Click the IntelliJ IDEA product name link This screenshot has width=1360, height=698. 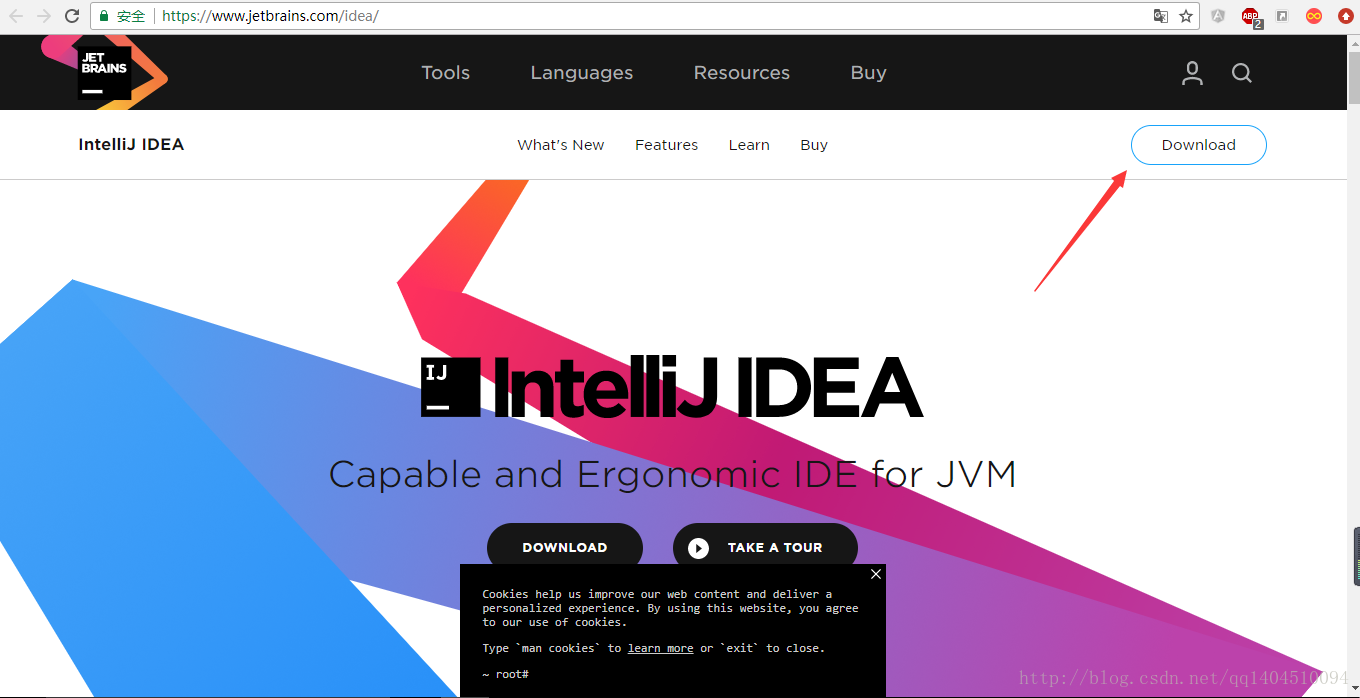(x=131, y=145)
